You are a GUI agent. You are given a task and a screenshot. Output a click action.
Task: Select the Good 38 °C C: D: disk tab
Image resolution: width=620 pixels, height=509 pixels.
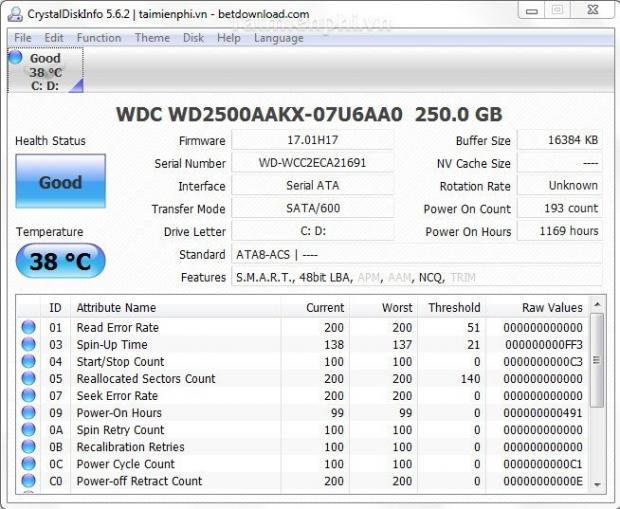[x=45, y=71]
